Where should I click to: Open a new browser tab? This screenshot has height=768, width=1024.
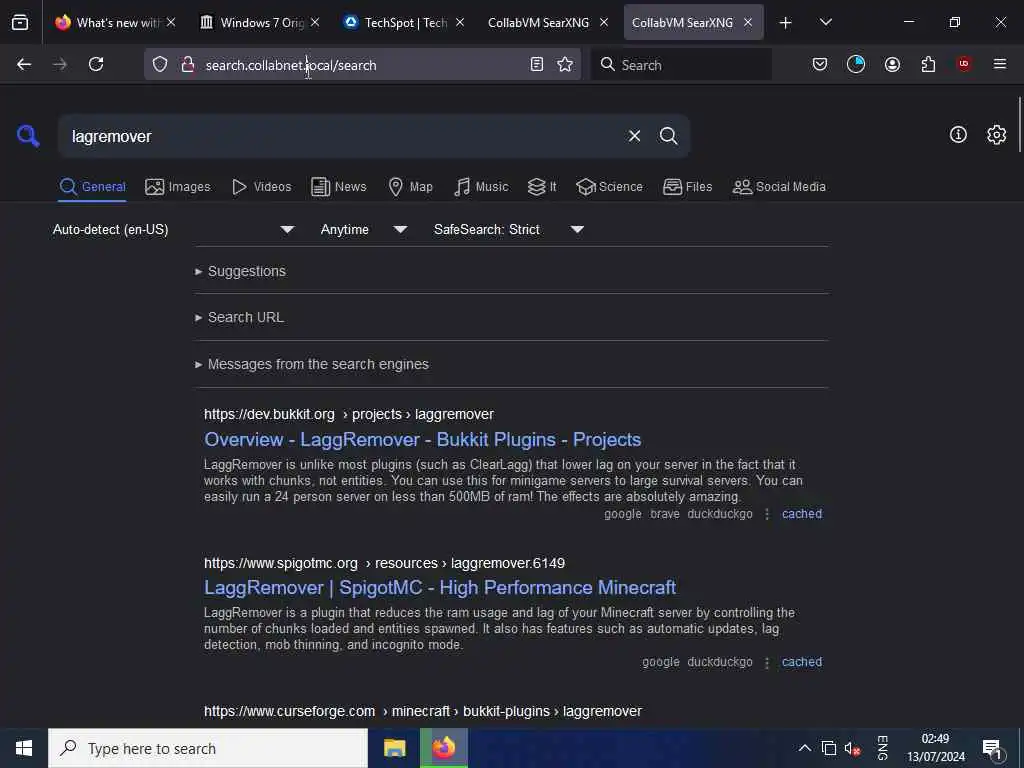(786, 23)
